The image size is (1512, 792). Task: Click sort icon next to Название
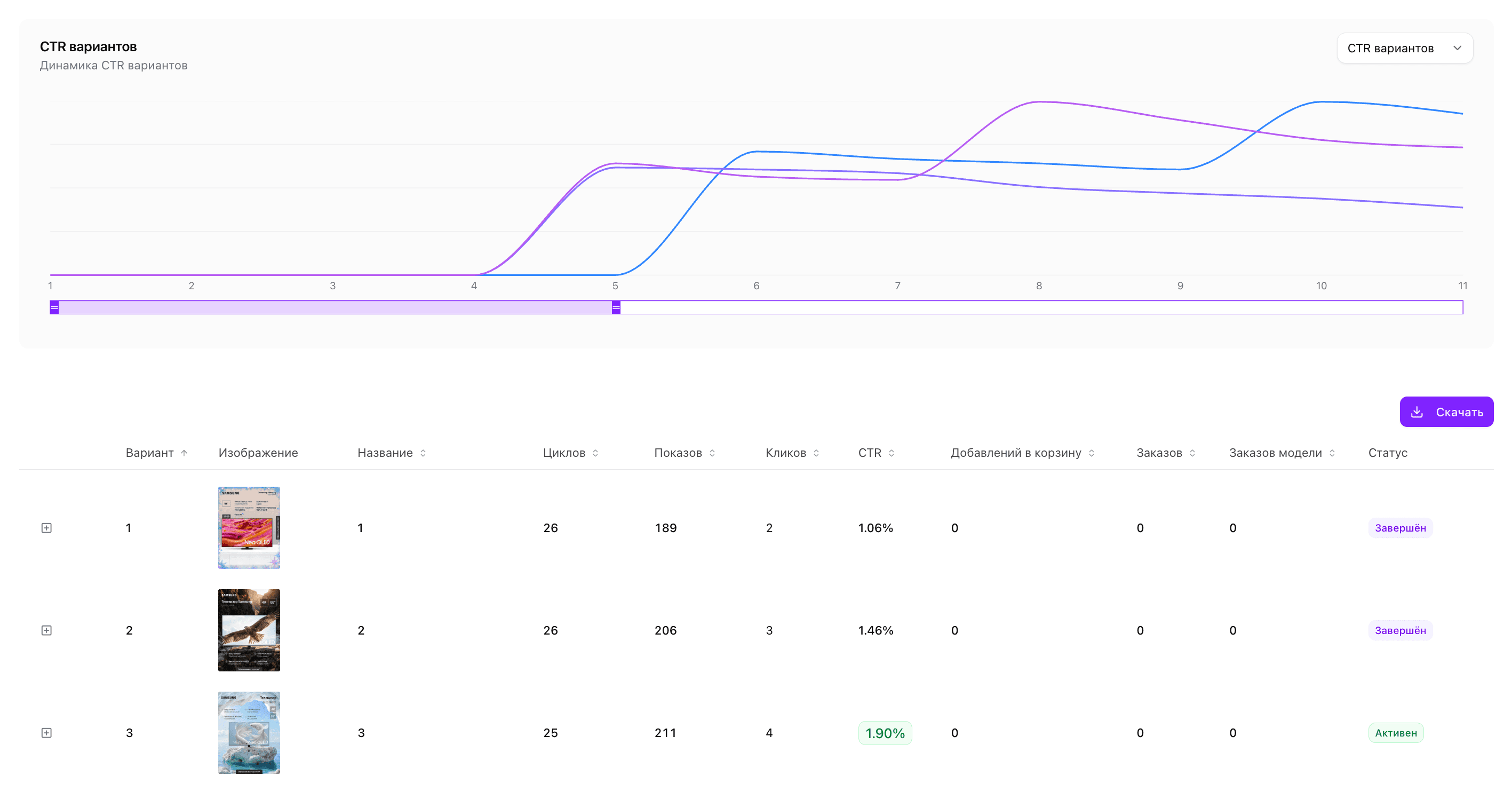(423, 453)
